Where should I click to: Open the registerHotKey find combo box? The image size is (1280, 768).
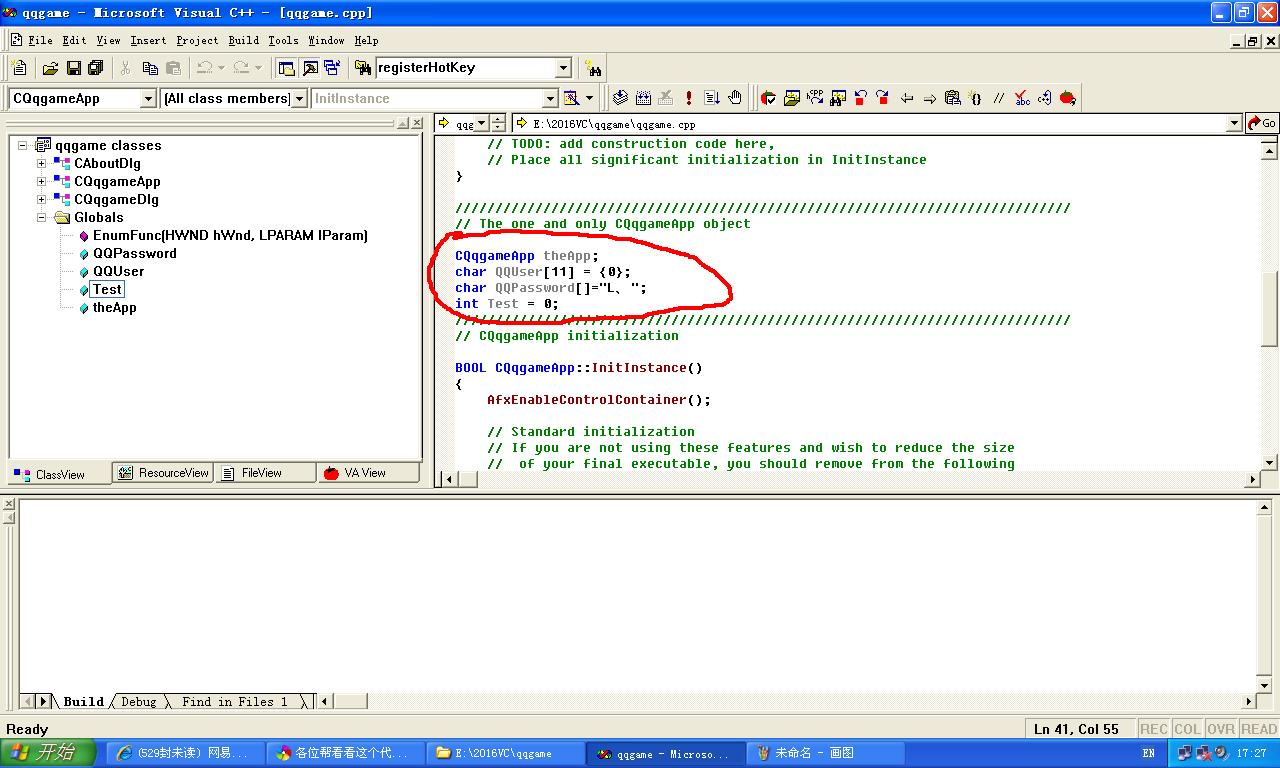tap(563, 68)
